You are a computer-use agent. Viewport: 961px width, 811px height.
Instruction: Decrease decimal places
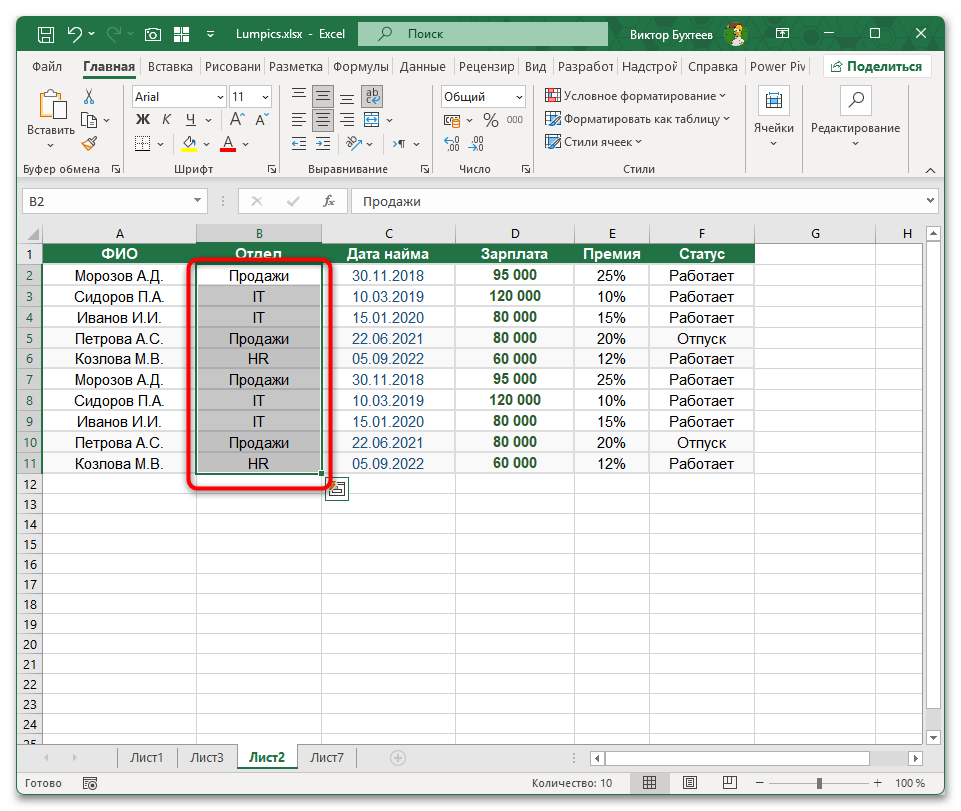(x=476, y=144)
